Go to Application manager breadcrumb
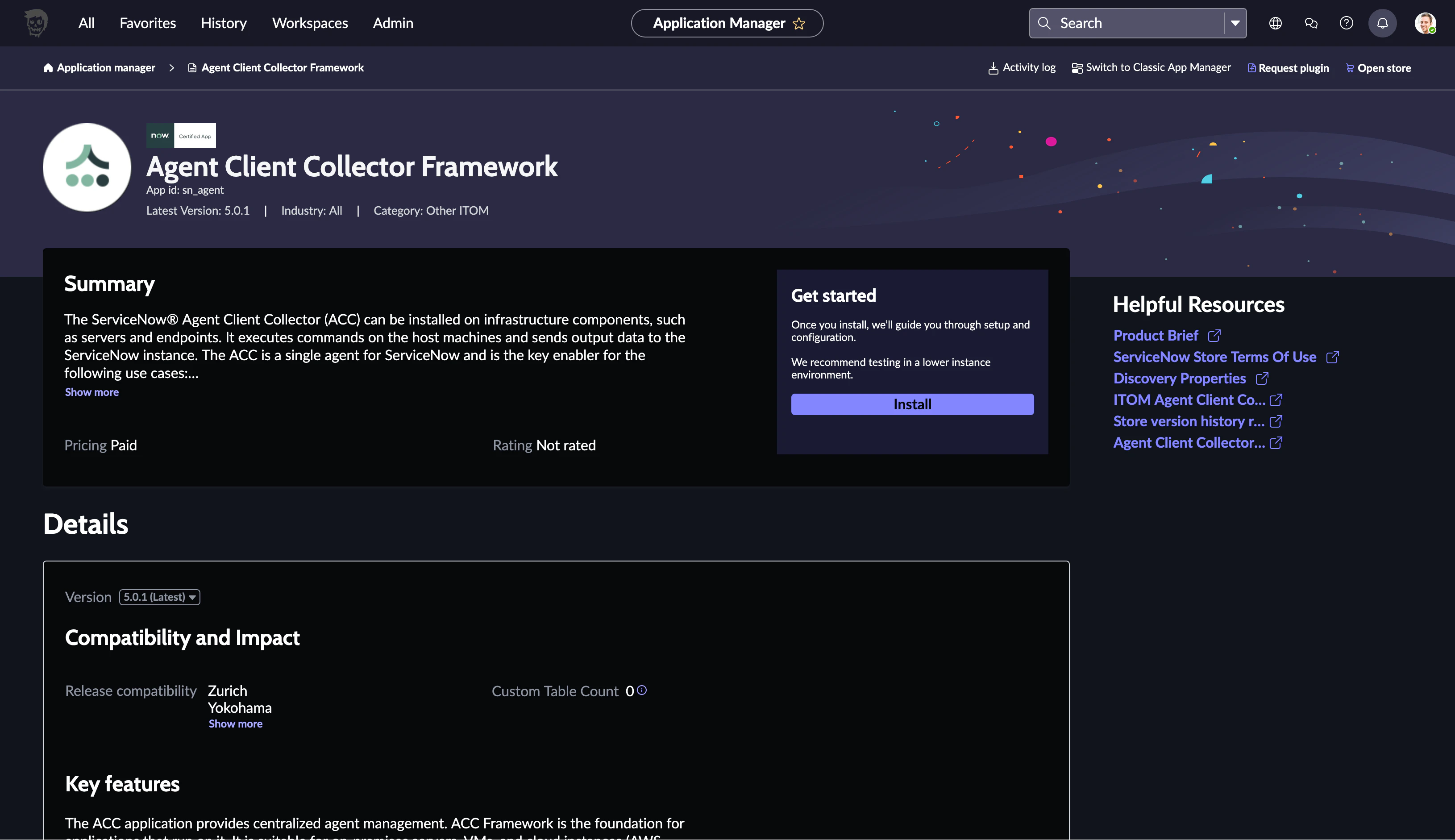The image size is (1455, 840). pyautogui.click(x=106, y=68)
